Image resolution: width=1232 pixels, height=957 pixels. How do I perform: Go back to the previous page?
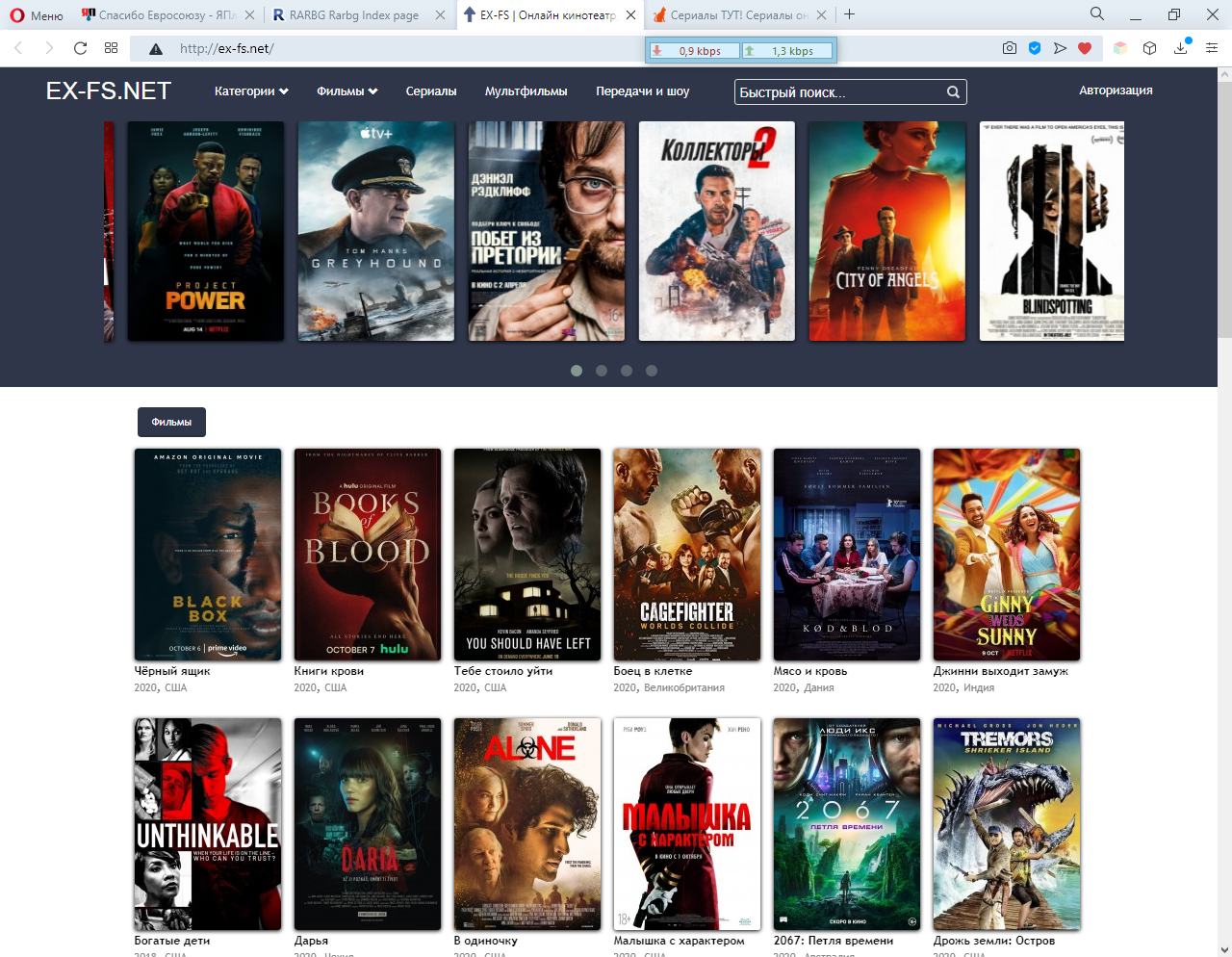tap(18, 48)
